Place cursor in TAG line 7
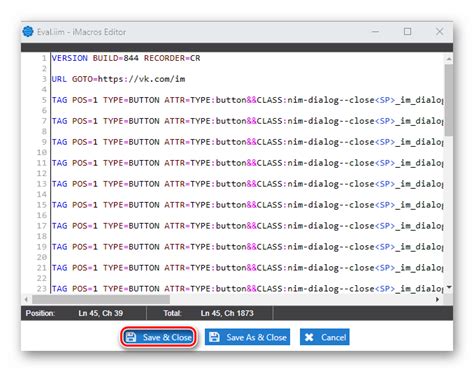This screenshot has height=376, width=474. point(247,121)
